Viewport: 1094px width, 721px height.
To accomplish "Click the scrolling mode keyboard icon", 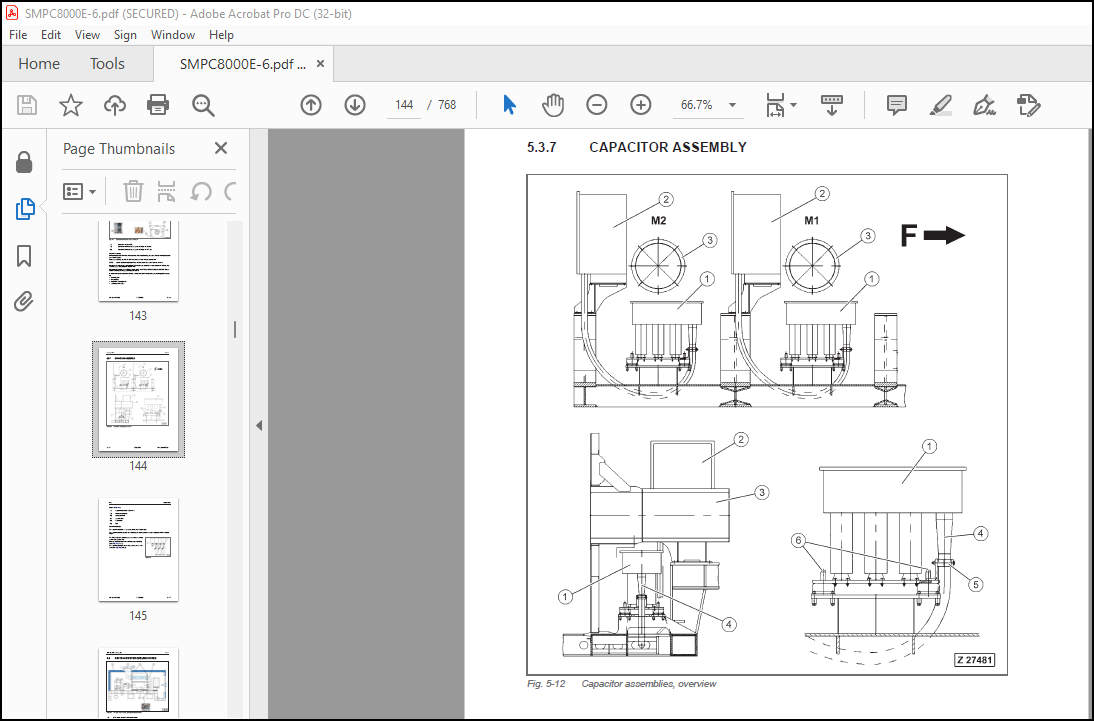I will (832, 105).
